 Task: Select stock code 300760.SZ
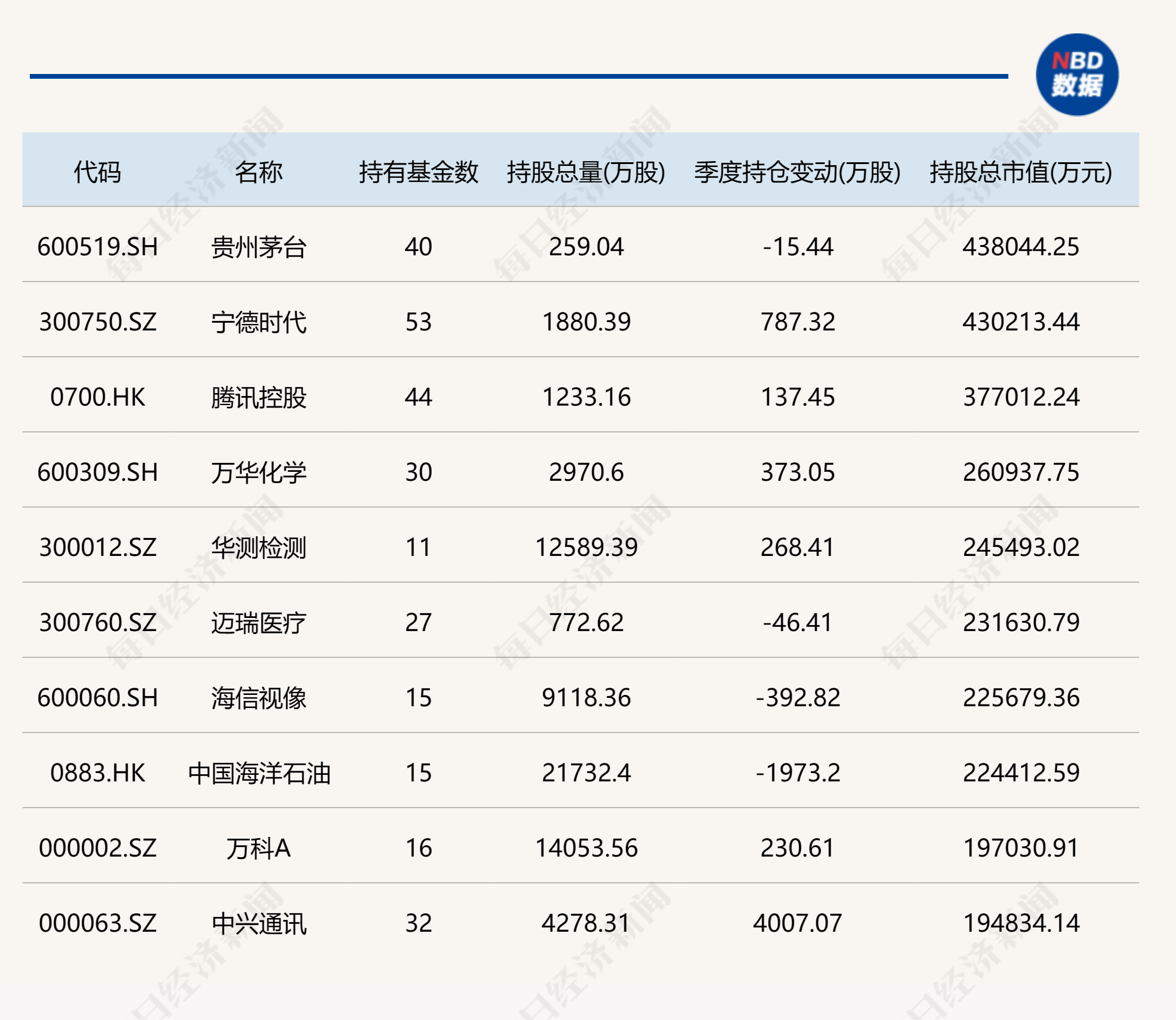click(x=98, y=623)
